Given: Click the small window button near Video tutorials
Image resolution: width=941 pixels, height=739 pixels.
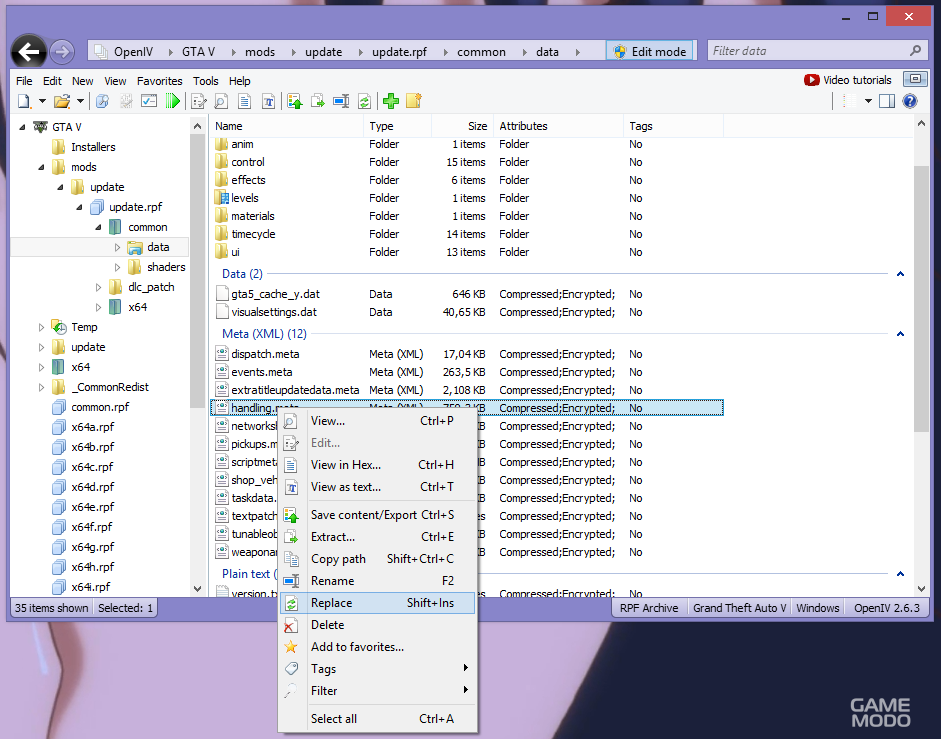Looking at the screenshot, I should click(x=915, y=79).
